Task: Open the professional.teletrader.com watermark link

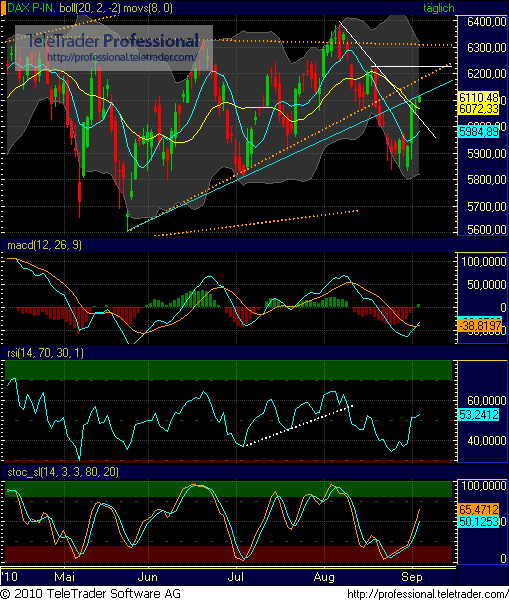Action: pos(122,57)
